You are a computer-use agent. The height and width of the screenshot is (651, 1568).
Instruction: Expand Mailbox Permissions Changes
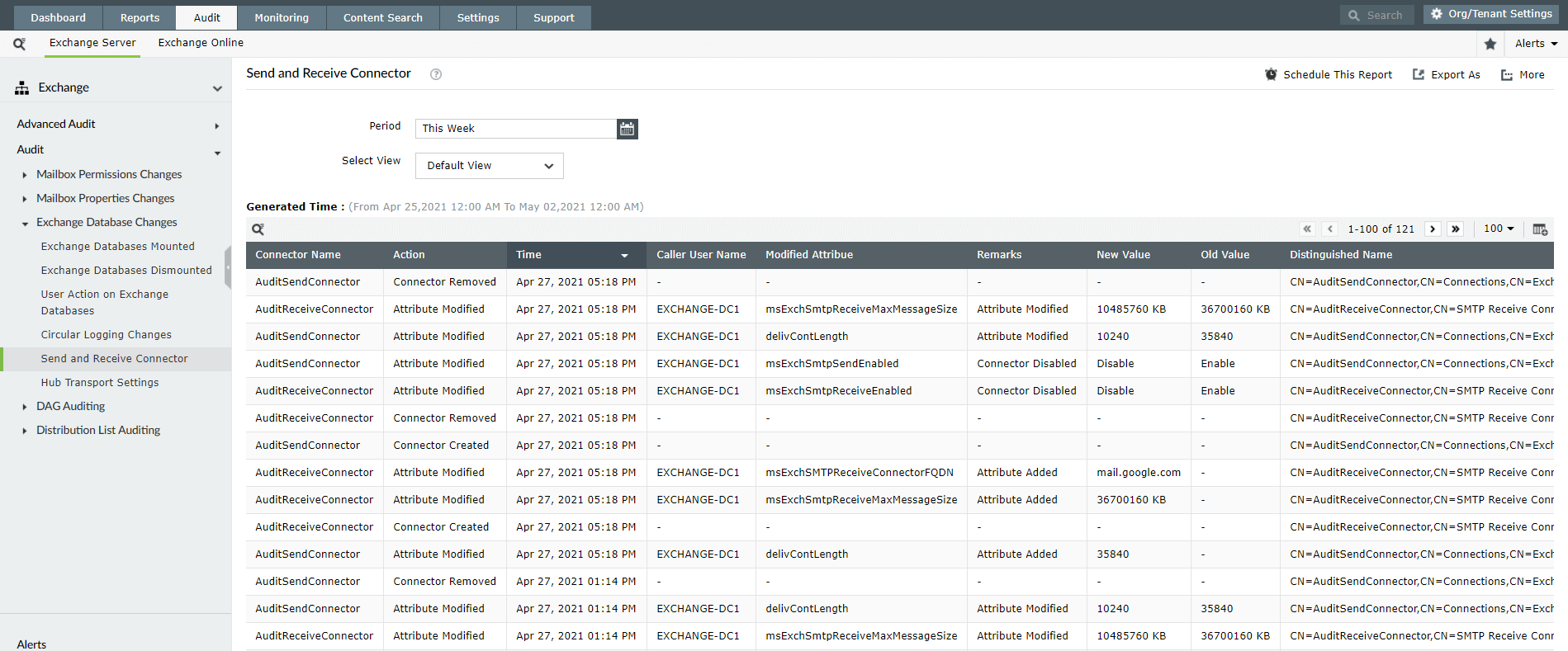coord(25,175)
